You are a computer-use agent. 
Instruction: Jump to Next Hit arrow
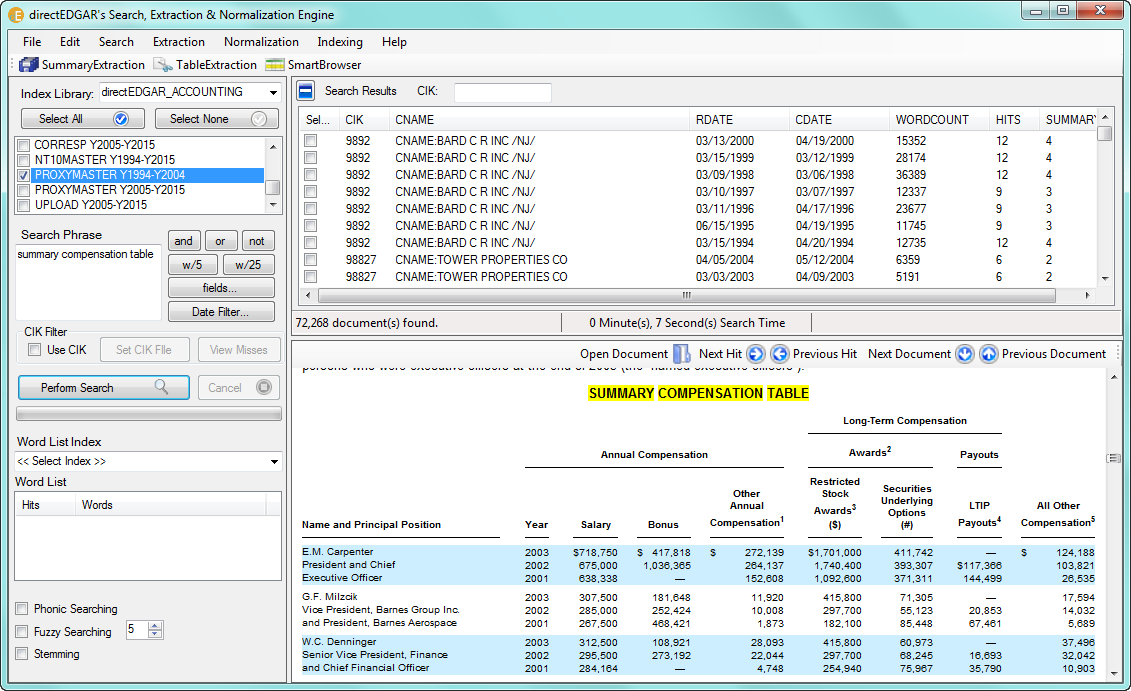[755, 354]
